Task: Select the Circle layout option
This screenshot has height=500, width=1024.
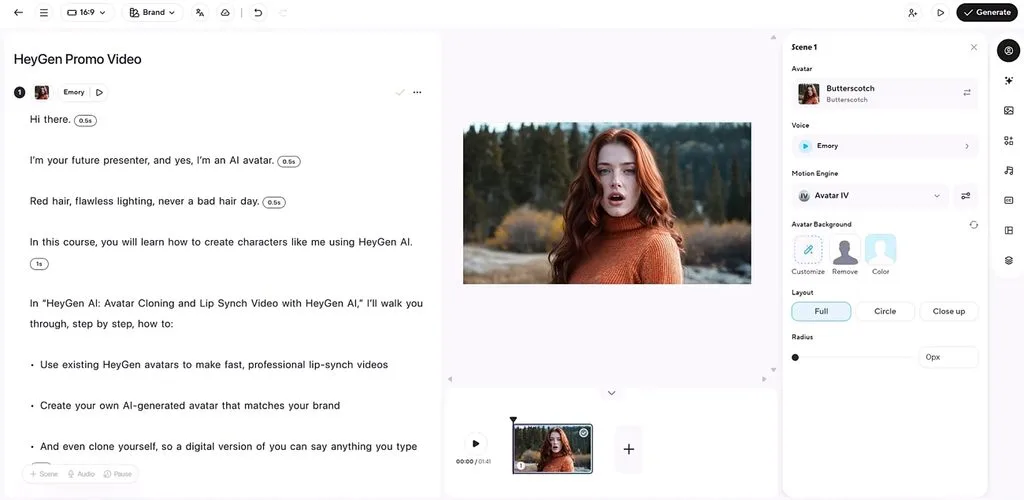Action: [885, 311]
